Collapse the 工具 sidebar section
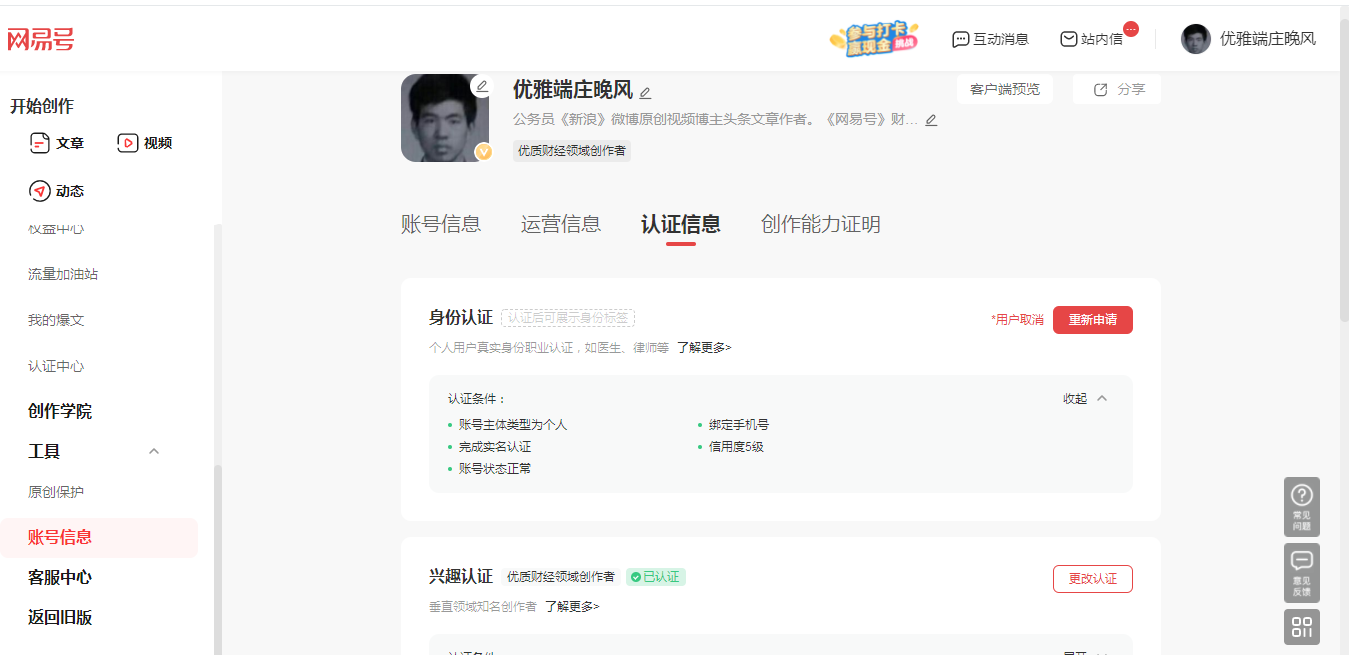 [154, 451]
